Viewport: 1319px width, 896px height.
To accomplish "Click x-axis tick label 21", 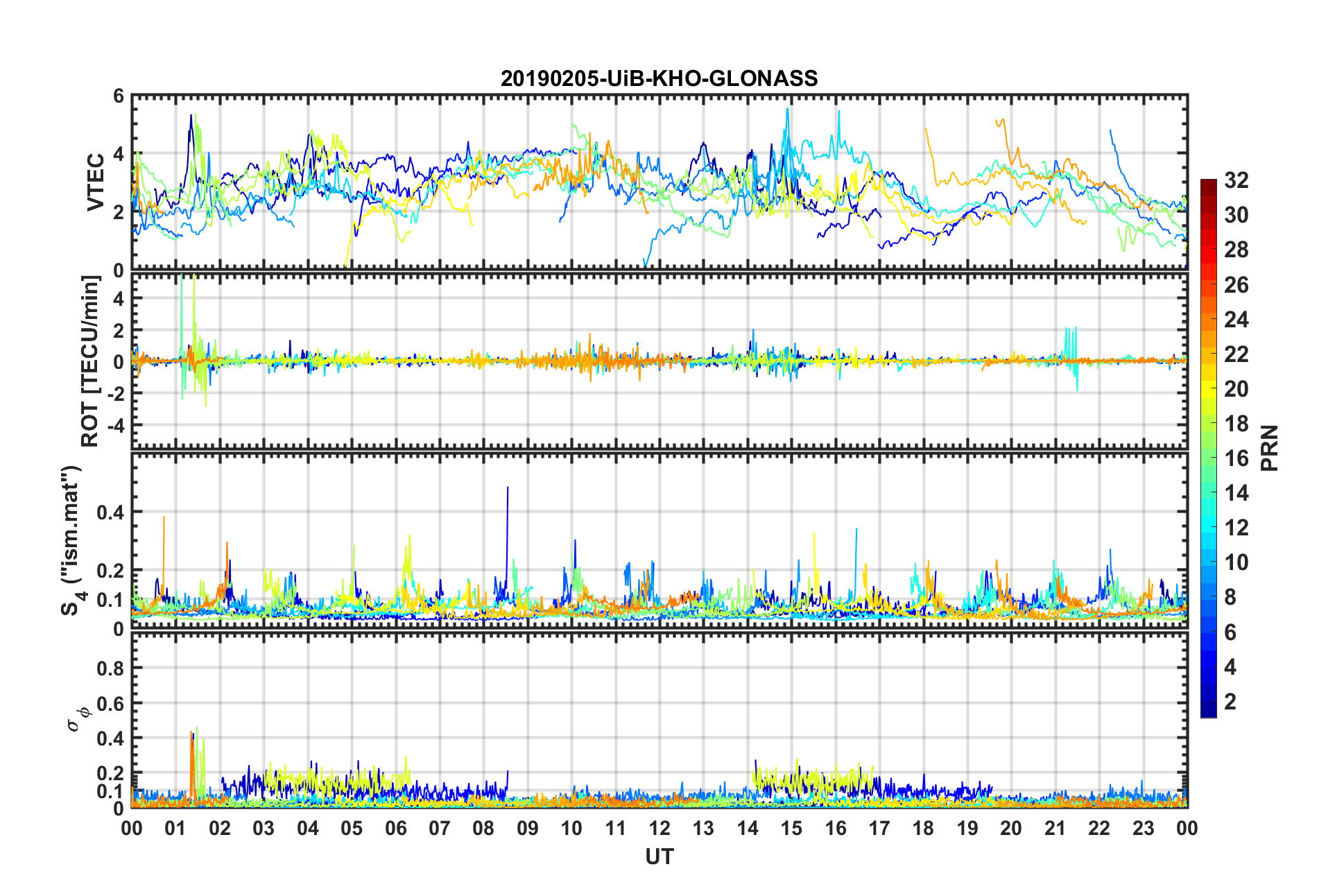I will (1055, 829).
